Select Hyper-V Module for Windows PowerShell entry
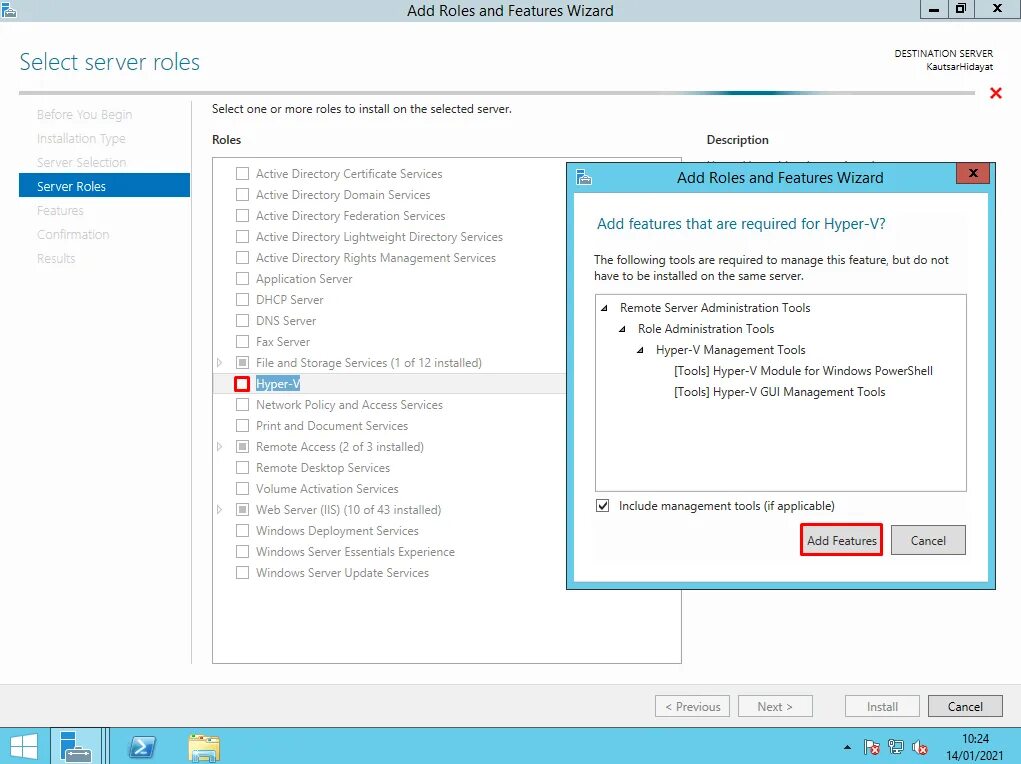Viewport: 1021px width, 764px height. [x=803, y=371]
